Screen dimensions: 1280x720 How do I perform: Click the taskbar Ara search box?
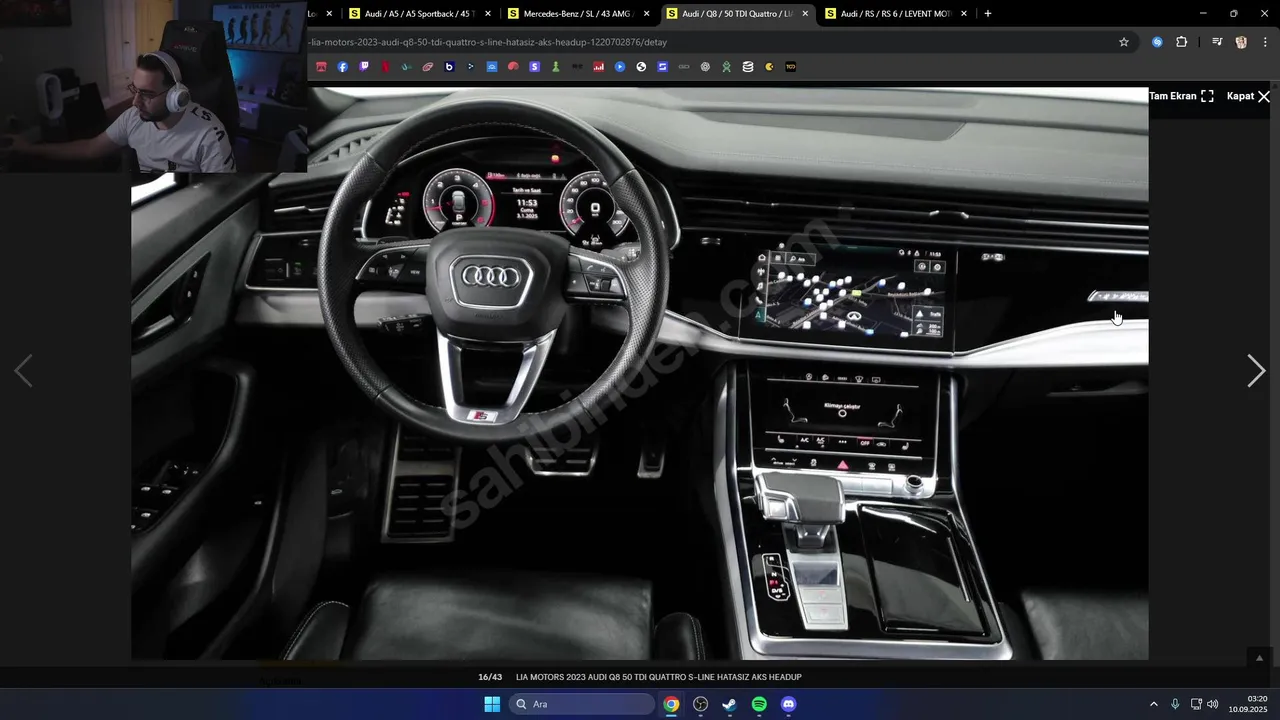(x=583, y=704)
